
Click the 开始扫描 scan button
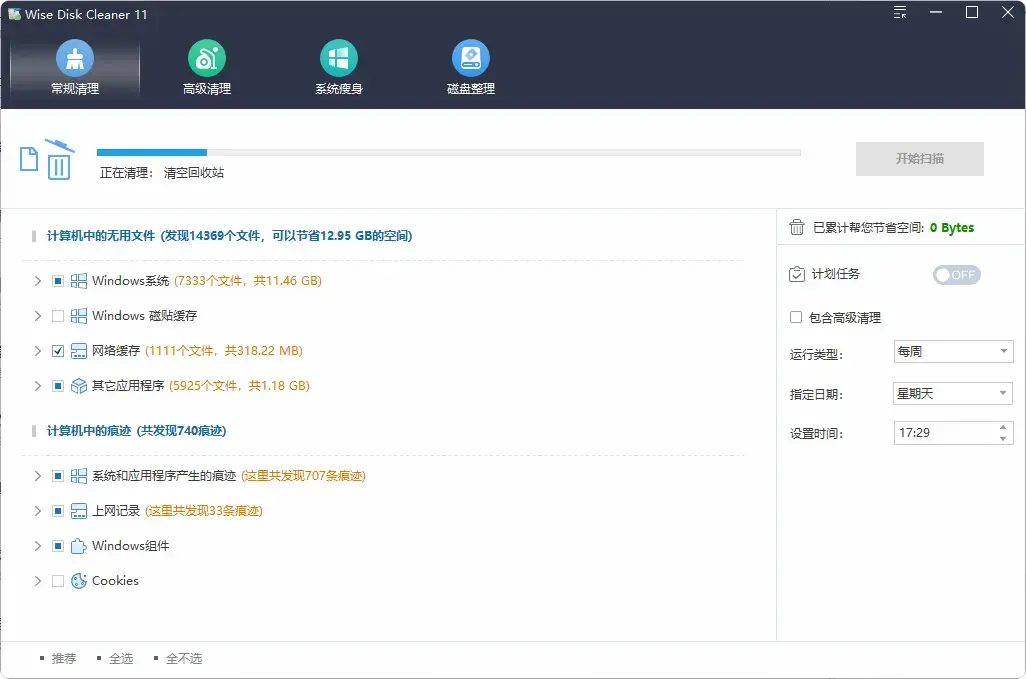pos(918,158)
